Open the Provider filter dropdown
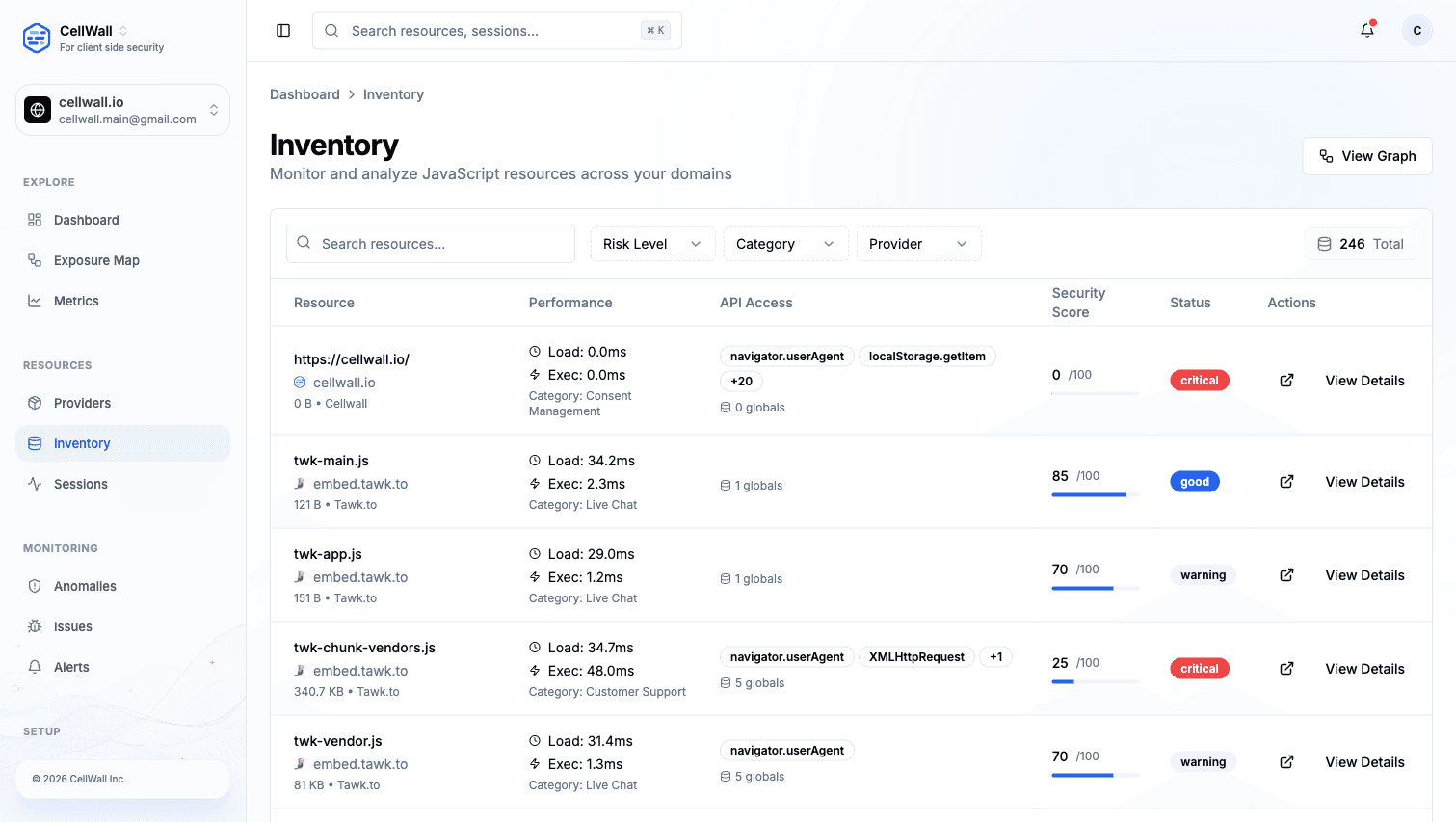Image resolution: width=1456 pixels, height=822 pixels. coord(918,244)
